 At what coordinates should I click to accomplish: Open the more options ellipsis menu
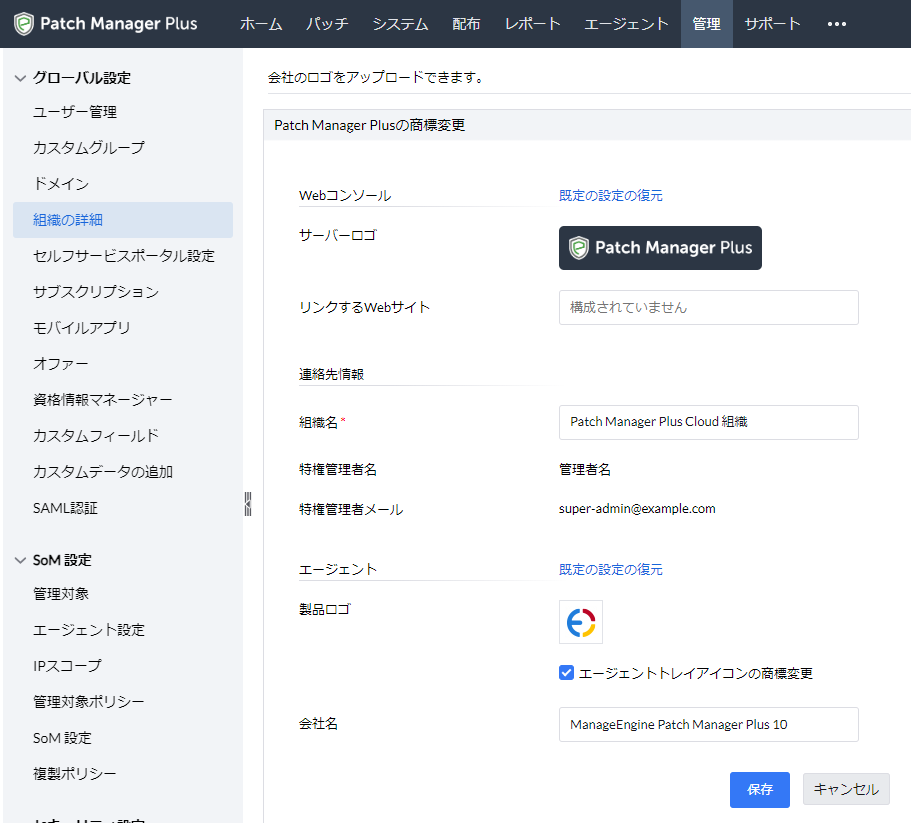click(x=837, y=24)
